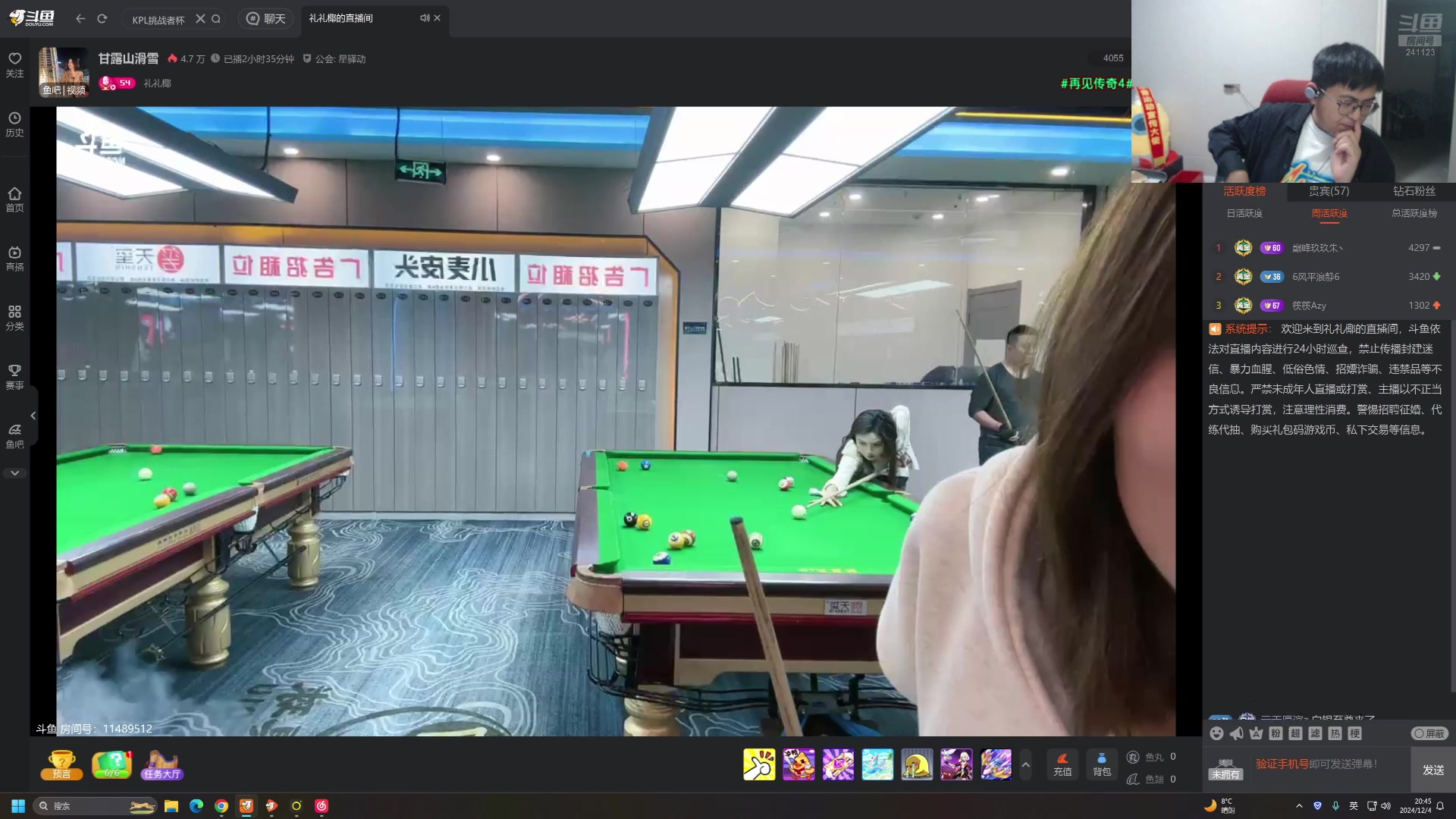Switch to the 贵宾(57) tab

(1329, 191)
